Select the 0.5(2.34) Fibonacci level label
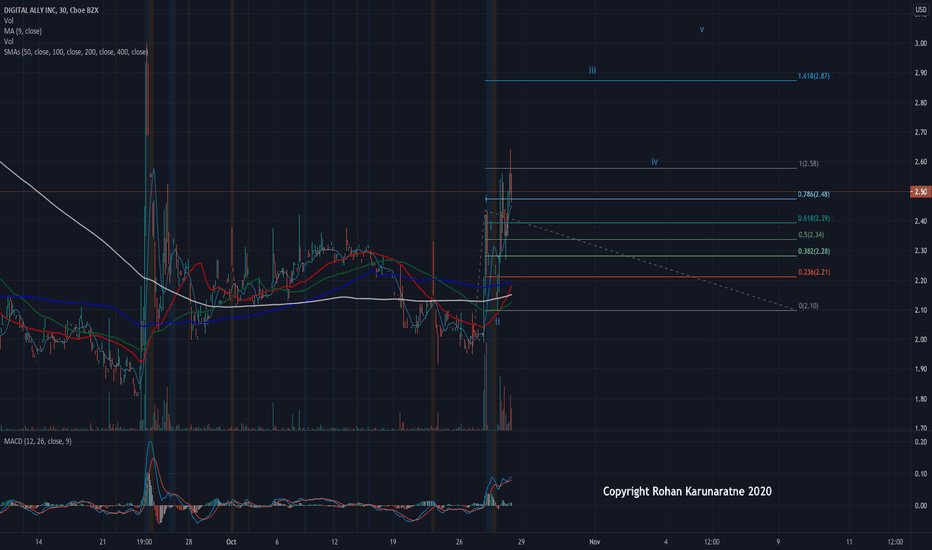 click(x=811, y=235)
